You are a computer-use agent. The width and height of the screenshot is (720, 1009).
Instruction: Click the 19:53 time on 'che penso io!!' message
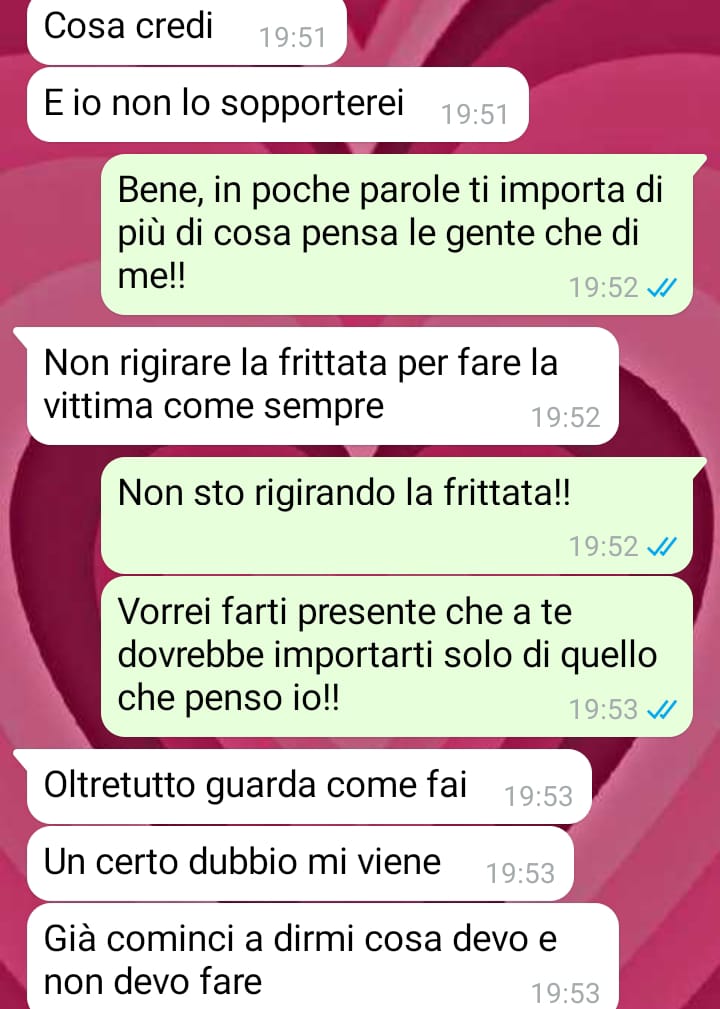coord(604,710)
